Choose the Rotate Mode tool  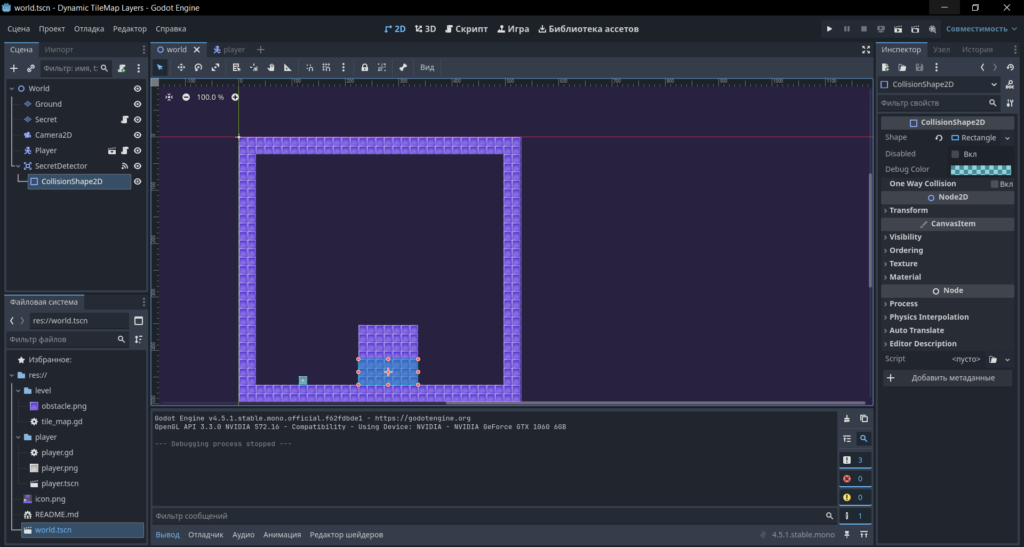pyautogui.click(x=198, y=67)
